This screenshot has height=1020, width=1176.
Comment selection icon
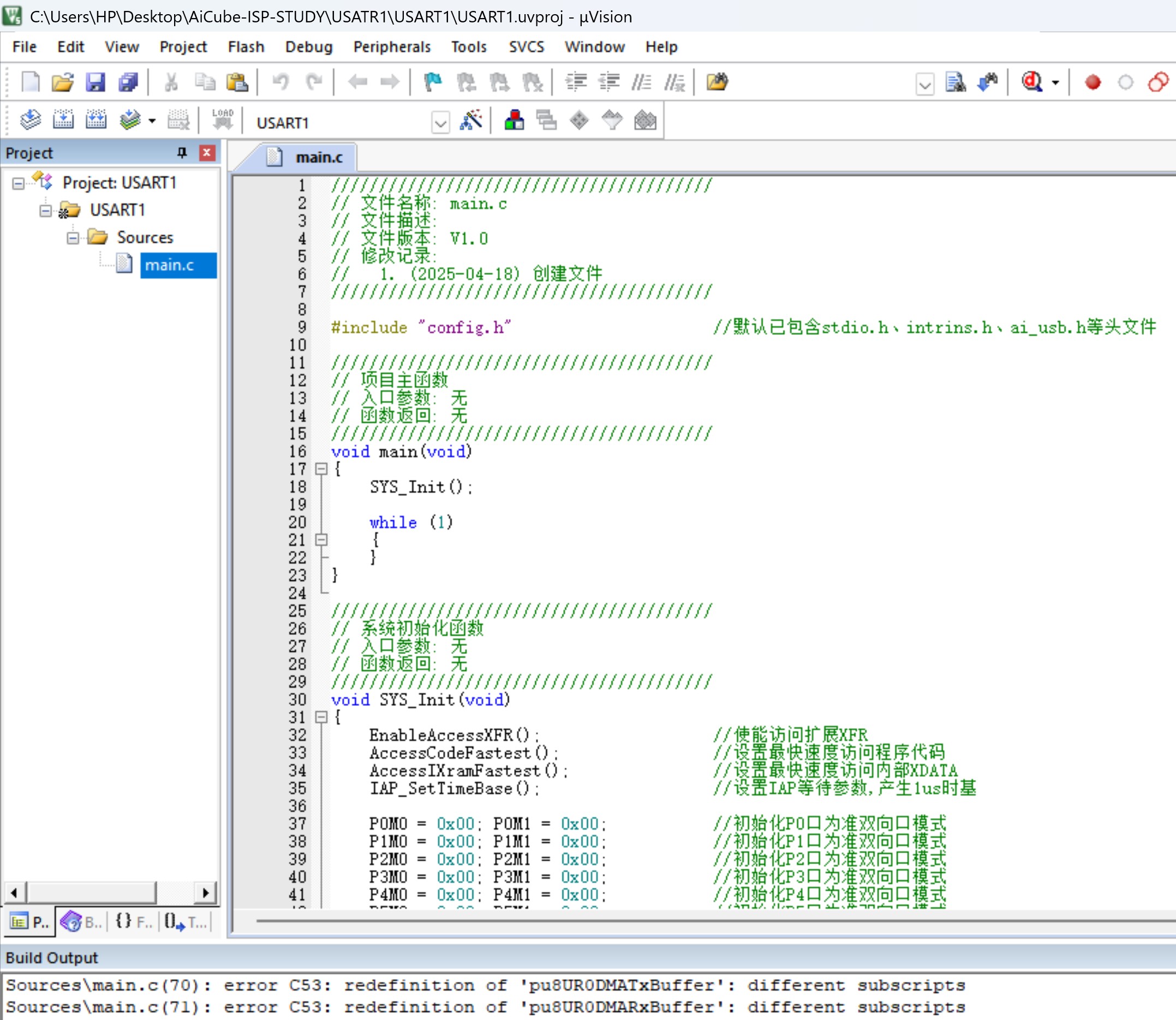point(641,82)
